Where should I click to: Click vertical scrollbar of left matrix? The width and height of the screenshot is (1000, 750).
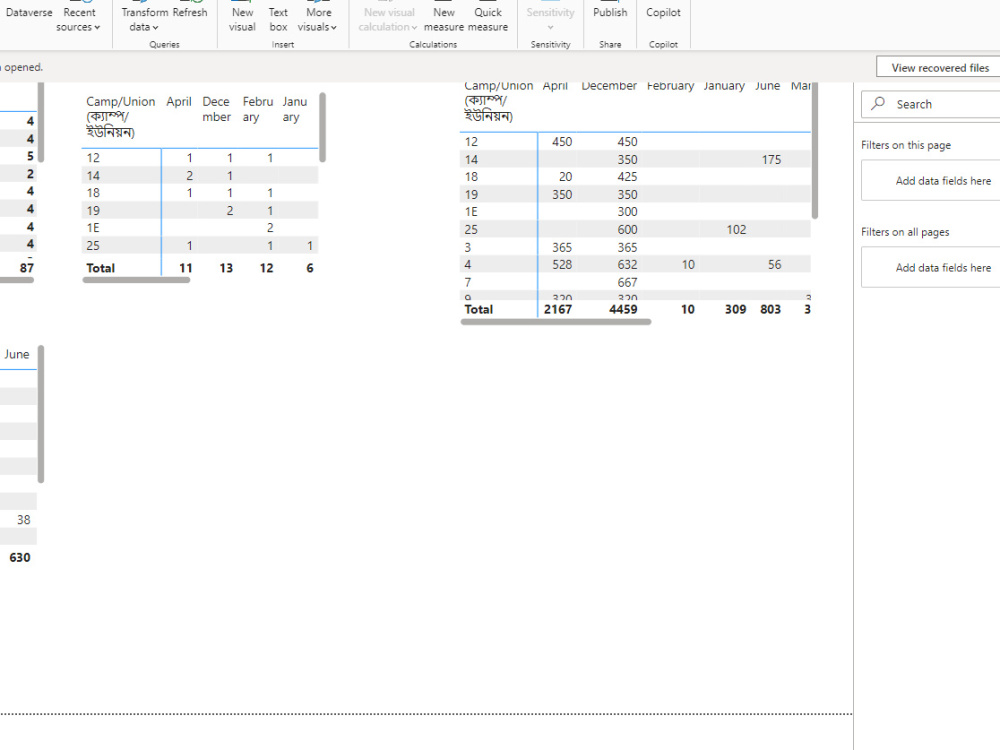coord(322,128)
